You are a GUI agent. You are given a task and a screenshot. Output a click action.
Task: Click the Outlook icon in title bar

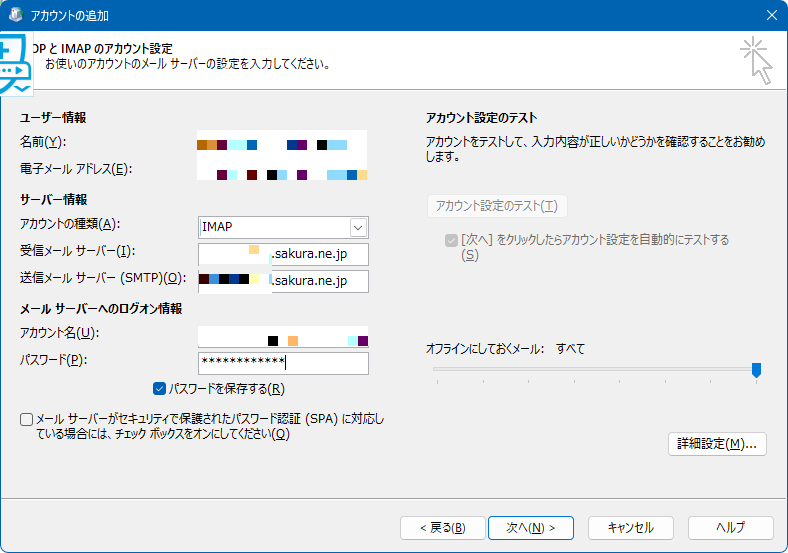pyautogui.click(x=17, y=16)
